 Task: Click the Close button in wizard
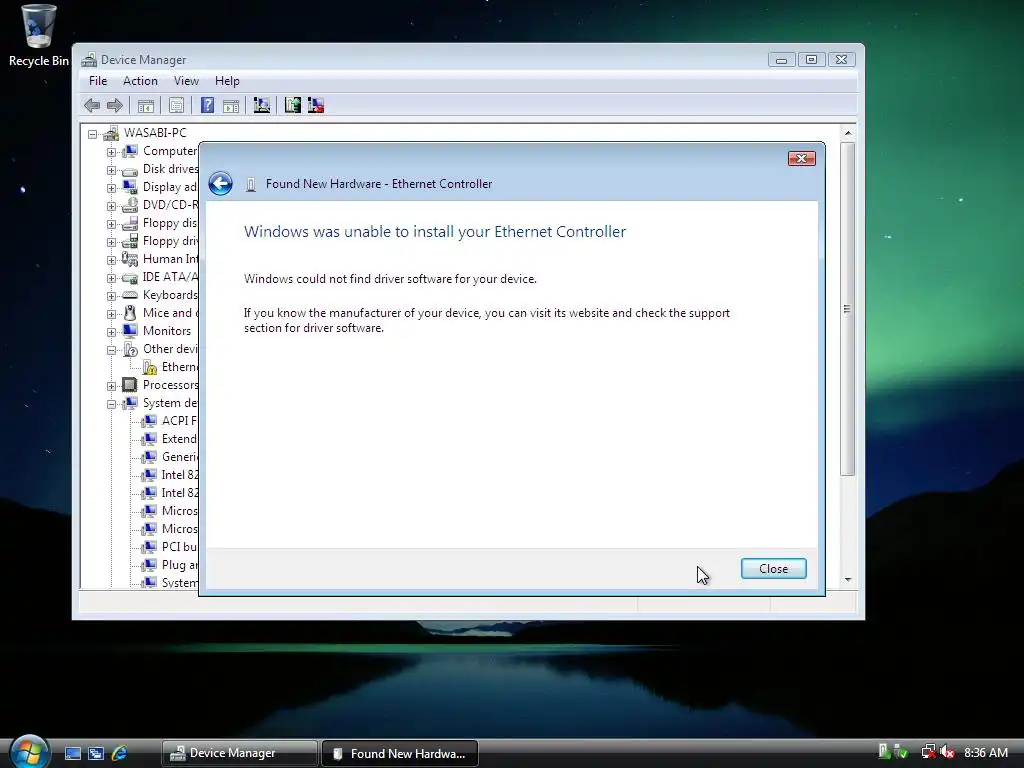tap(773, 569)
